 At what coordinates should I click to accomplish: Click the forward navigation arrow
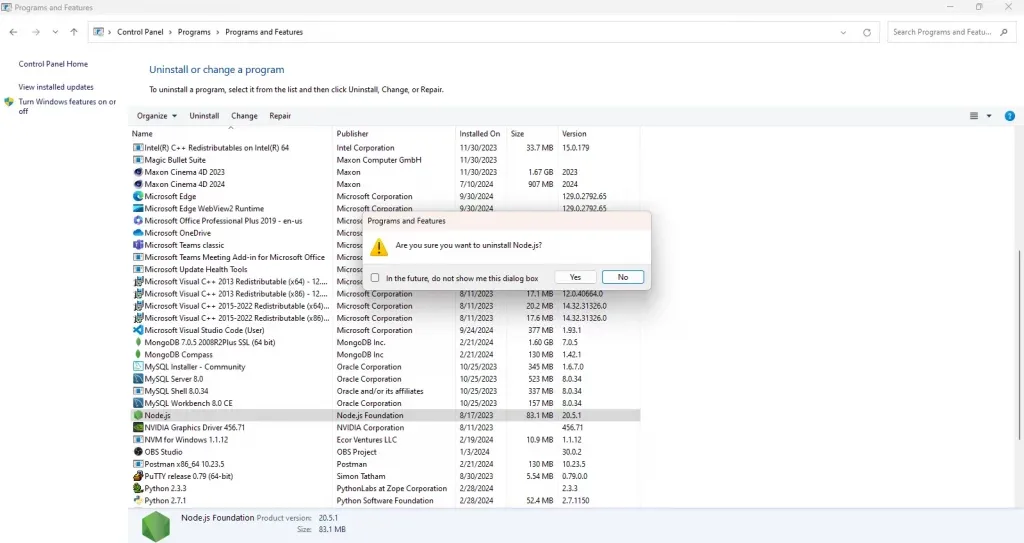(x=36, y=32)
